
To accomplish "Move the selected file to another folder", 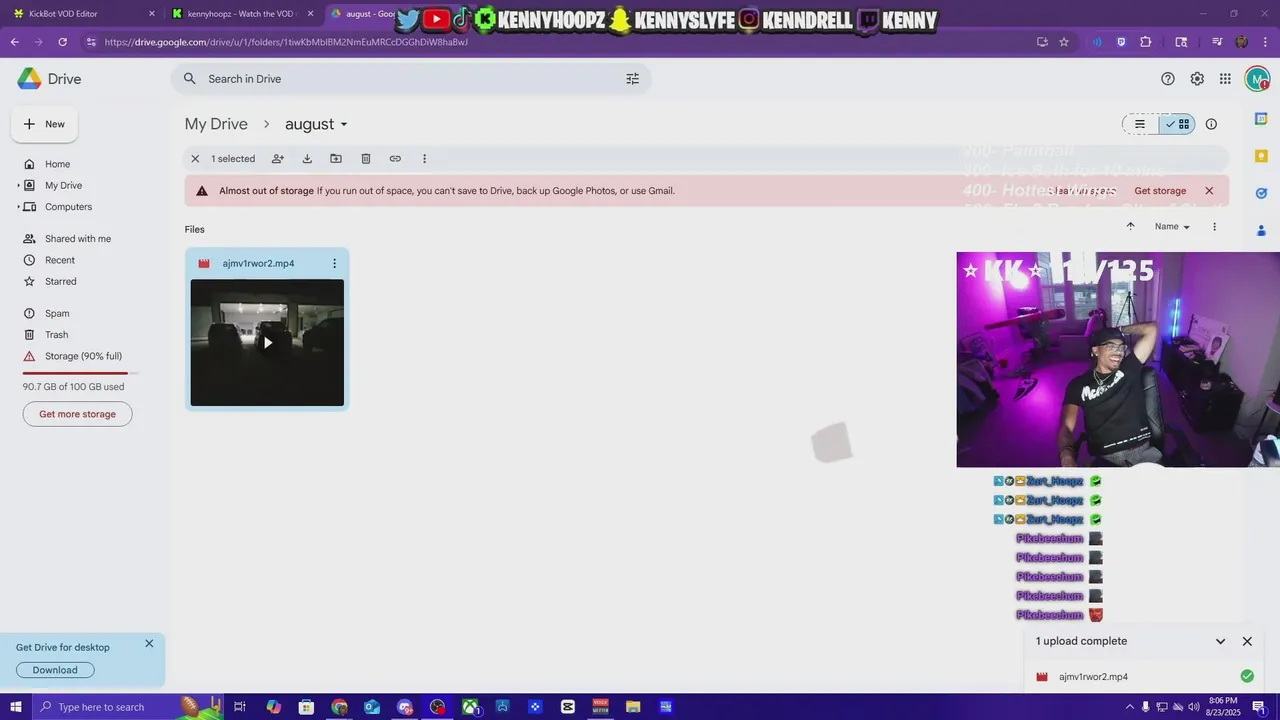I will pos(336,159).
